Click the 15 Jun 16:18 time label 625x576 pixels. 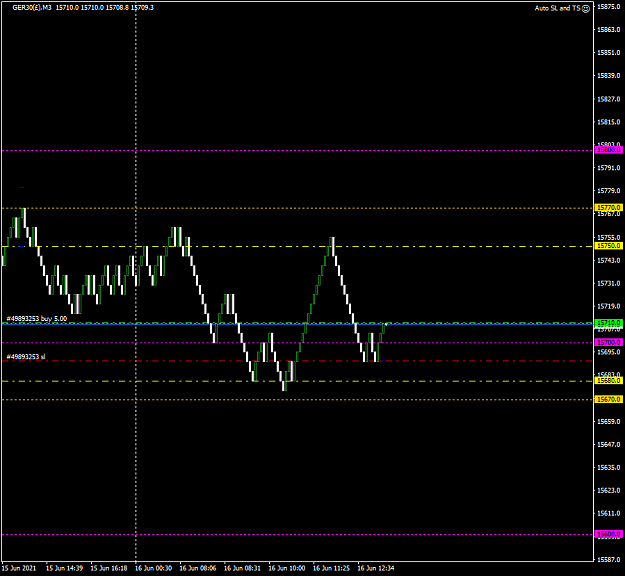pos(109,568)
